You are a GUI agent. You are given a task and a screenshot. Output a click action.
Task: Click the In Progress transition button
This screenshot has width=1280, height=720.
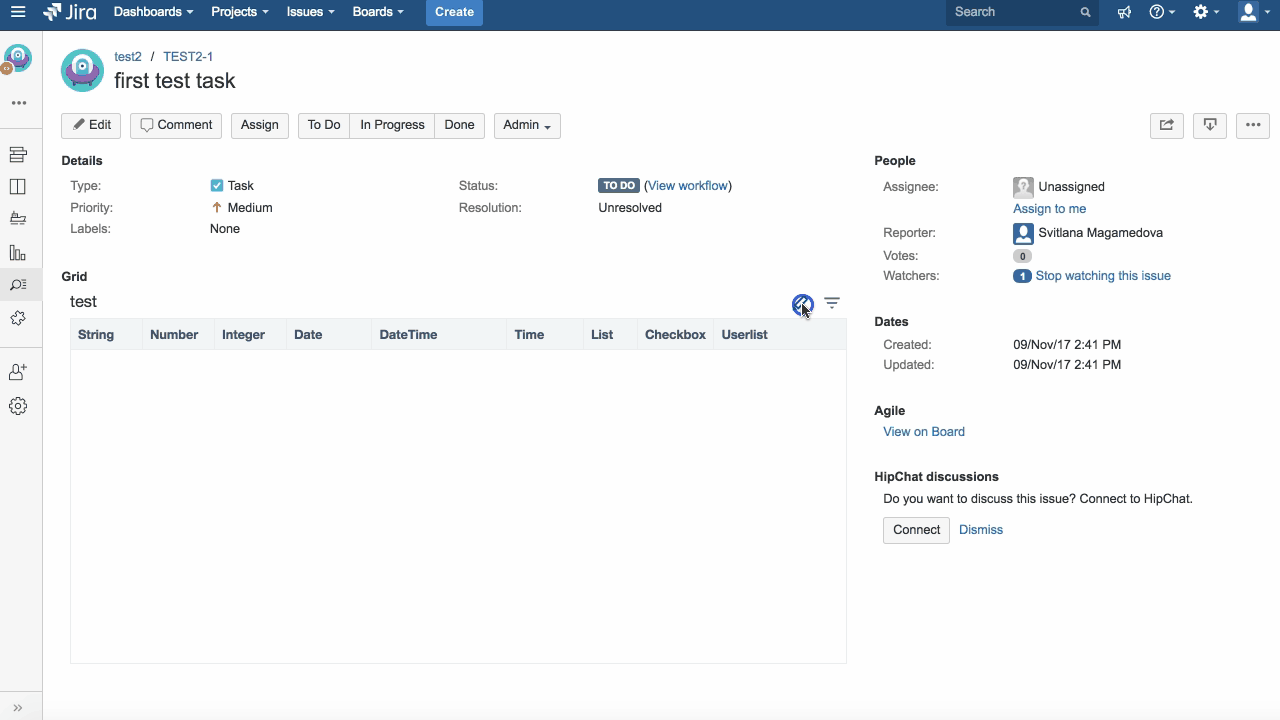[x=392, y=125]
